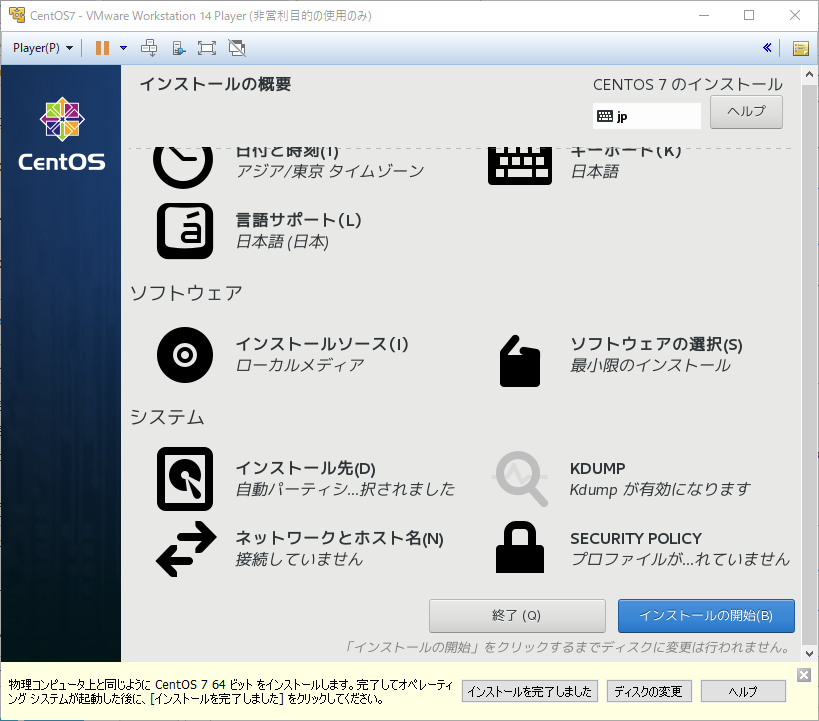
Task: Click the removable devices toolbar icon
Action: click(x=179, y=49)
